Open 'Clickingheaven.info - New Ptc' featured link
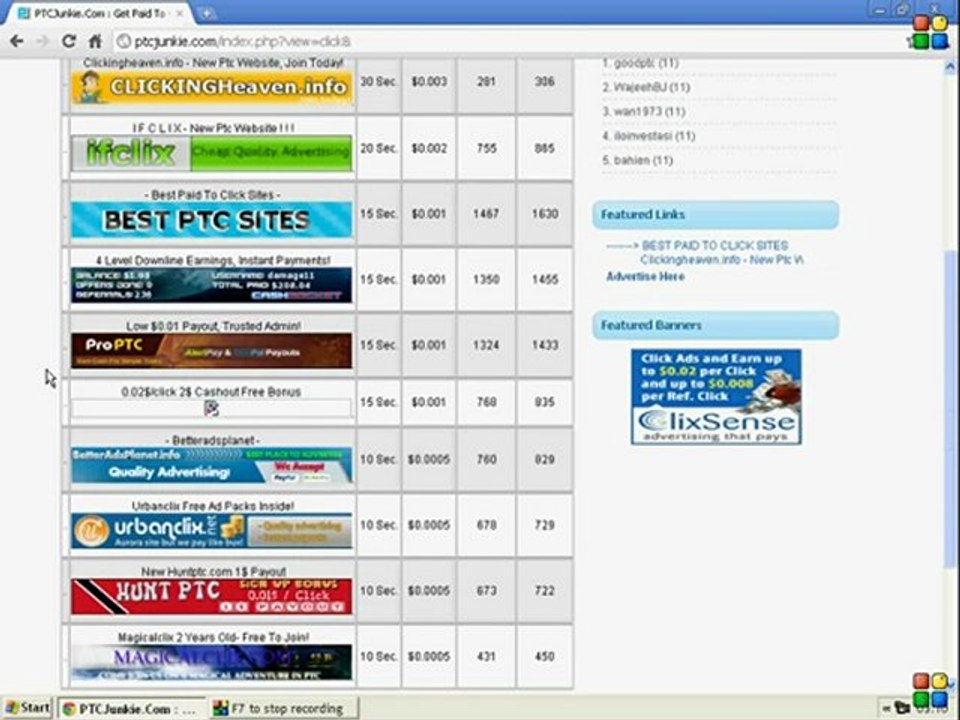960x720 pixels. tap(722, 260)
